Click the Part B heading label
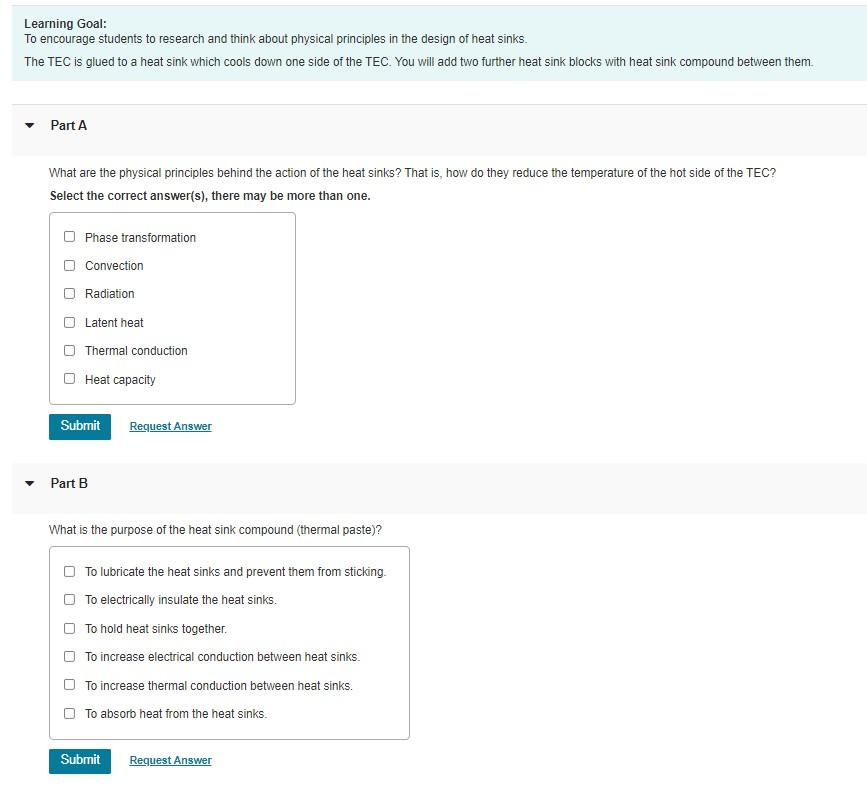Viewport: 867px width, 794px height. (x=67, y=483)
